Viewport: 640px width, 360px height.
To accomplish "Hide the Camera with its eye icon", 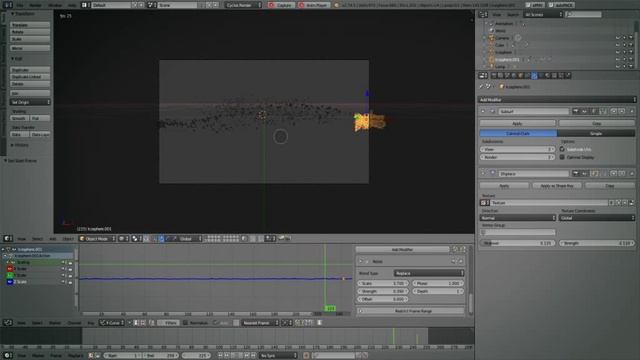I will [618, 38].
